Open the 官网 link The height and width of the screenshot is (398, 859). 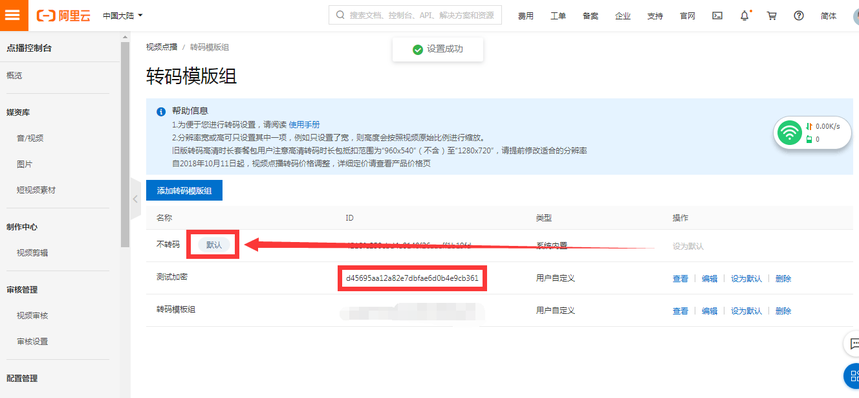687,16
